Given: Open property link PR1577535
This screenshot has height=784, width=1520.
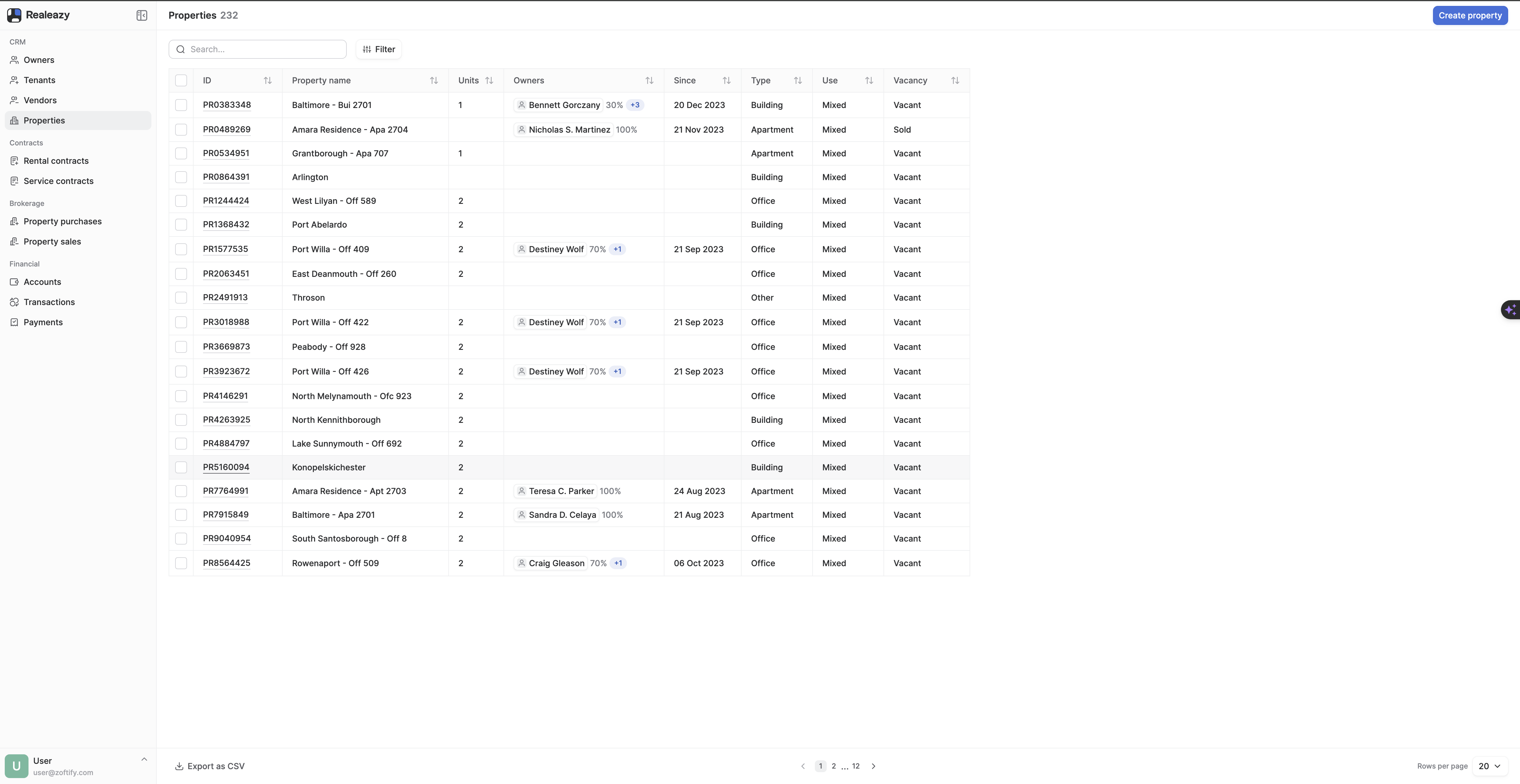Looking at the screenshot, I should point(225,249).
